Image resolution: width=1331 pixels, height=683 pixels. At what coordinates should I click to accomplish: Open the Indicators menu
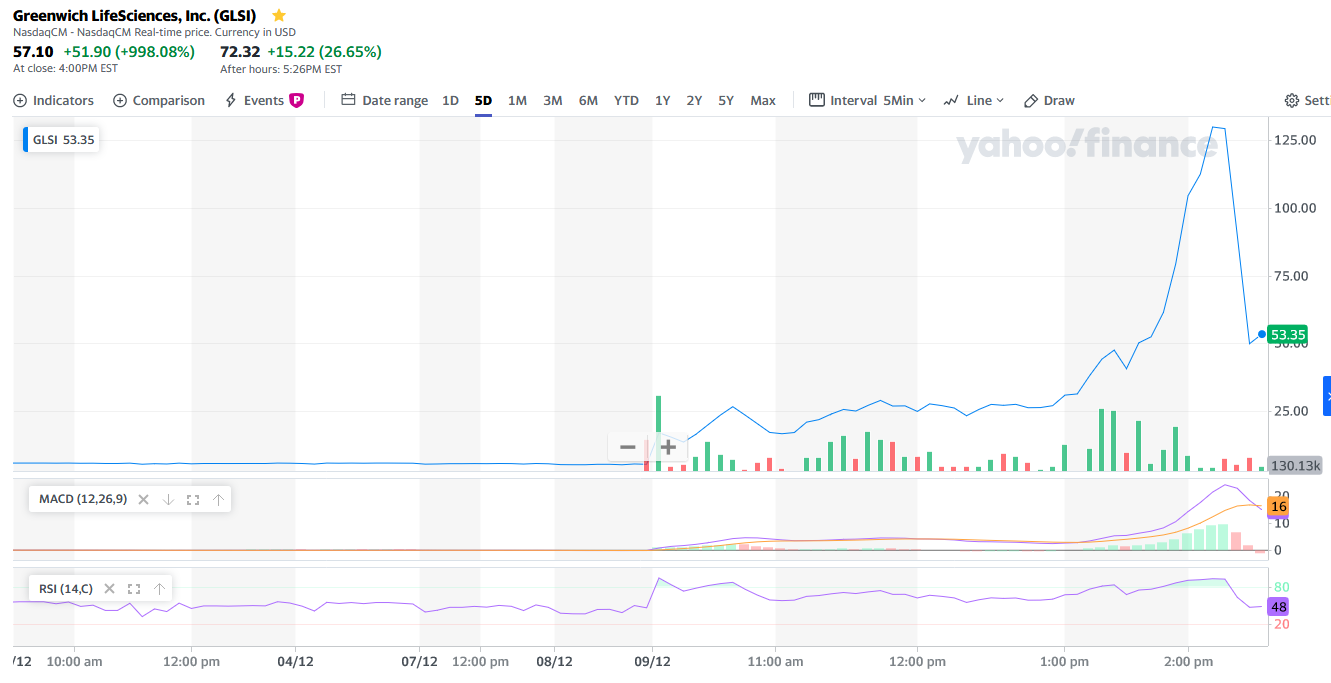[54, 100]
